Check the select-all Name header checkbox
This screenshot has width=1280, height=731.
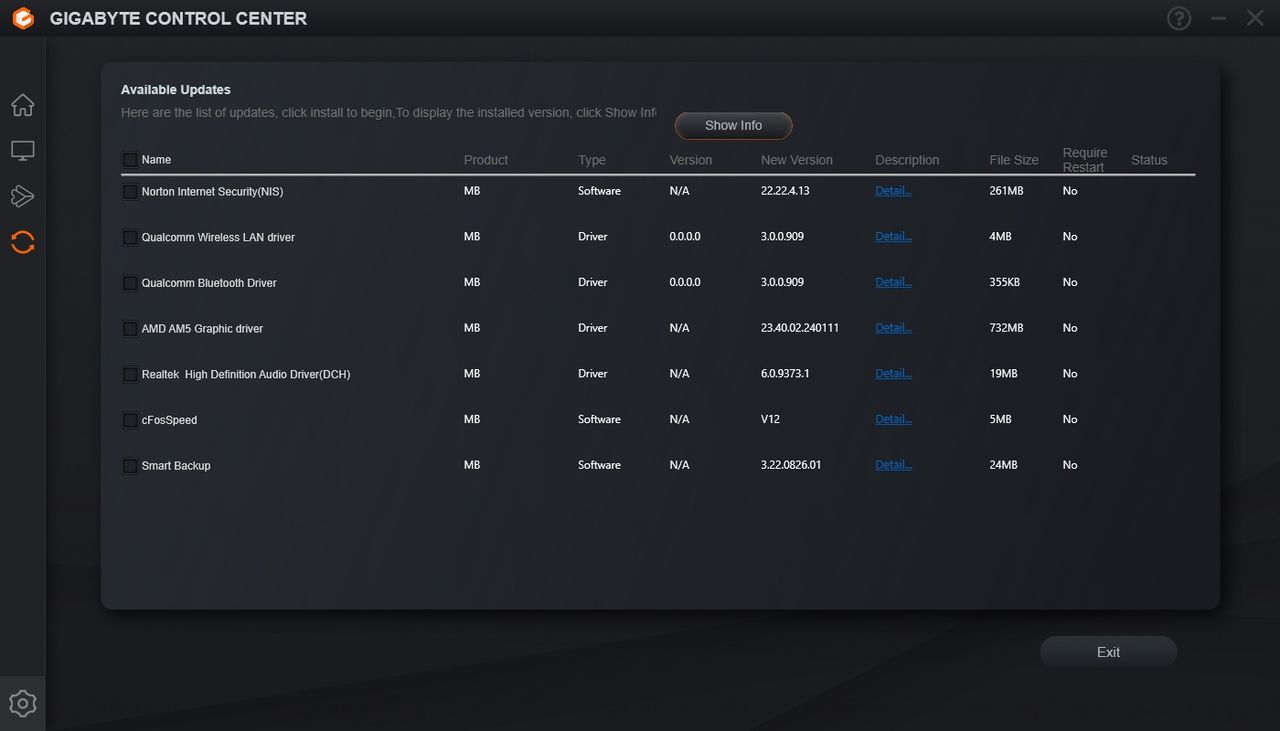[130, 160]
